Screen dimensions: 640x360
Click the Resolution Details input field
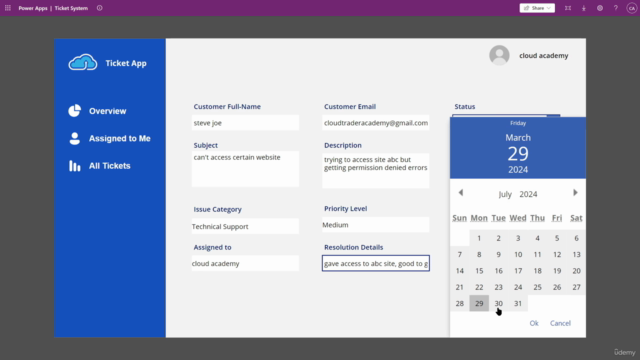(x=376, y=263)
